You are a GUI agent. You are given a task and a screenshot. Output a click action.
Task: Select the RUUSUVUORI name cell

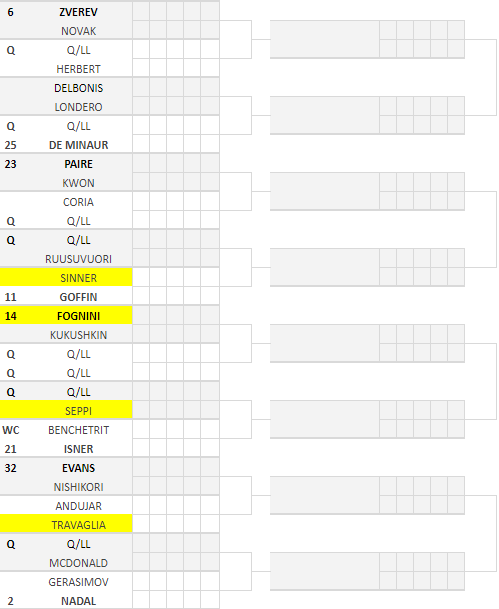[78, 259]
